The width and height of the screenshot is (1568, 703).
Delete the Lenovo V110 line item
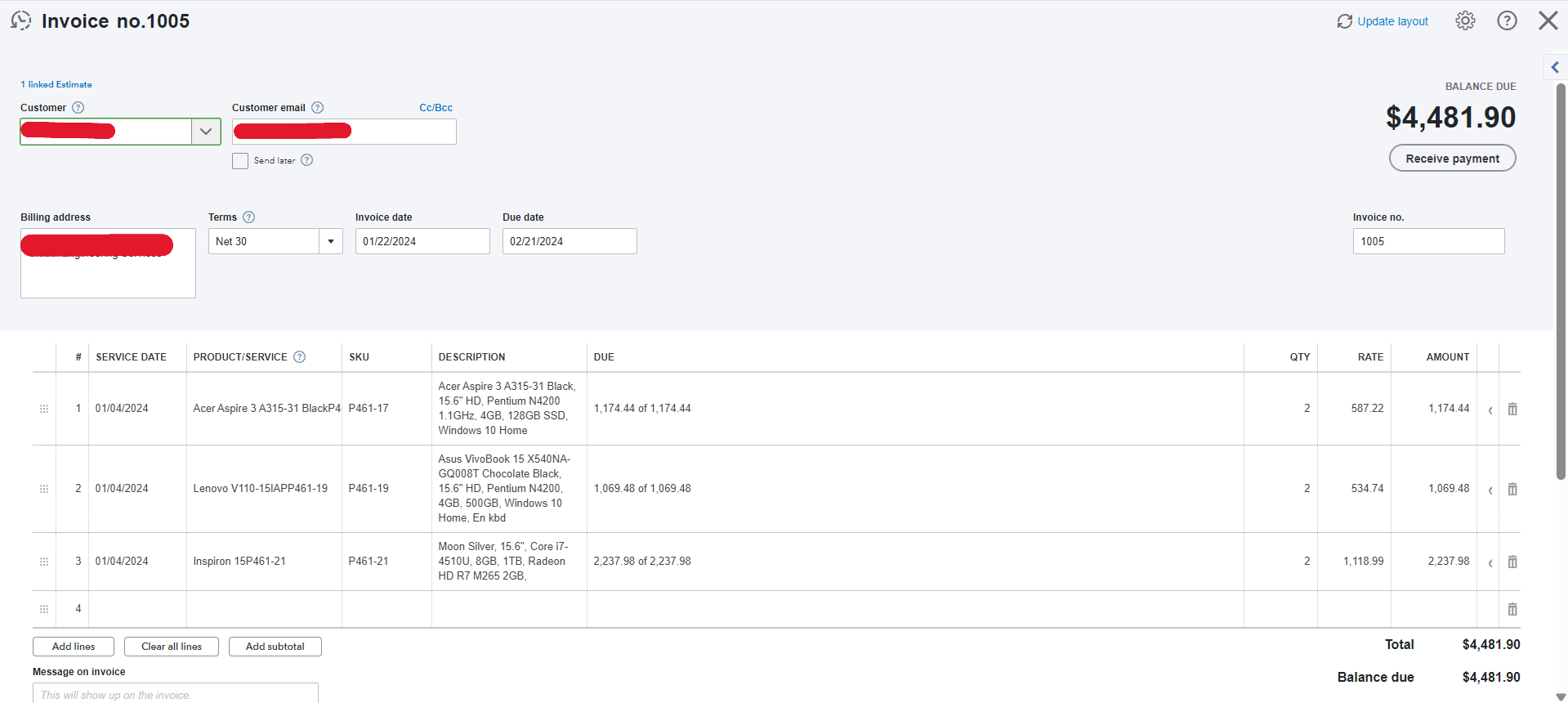click(1512, 489)
